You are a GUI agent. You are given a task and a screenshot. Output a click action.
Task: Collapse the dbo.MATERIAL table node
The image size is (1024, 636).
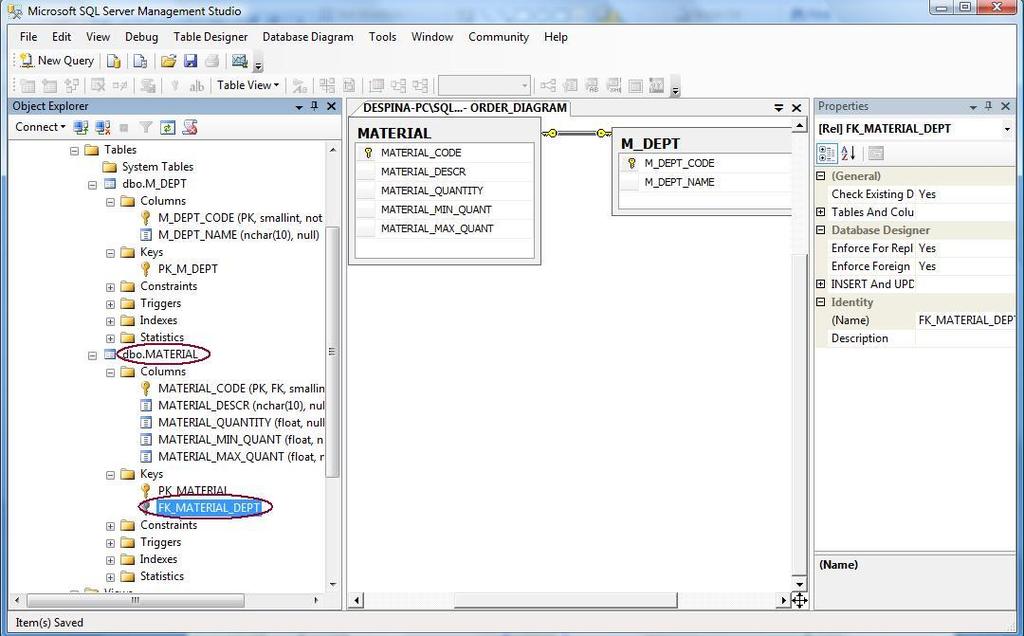pyautogui.click(x=92, y=355)
